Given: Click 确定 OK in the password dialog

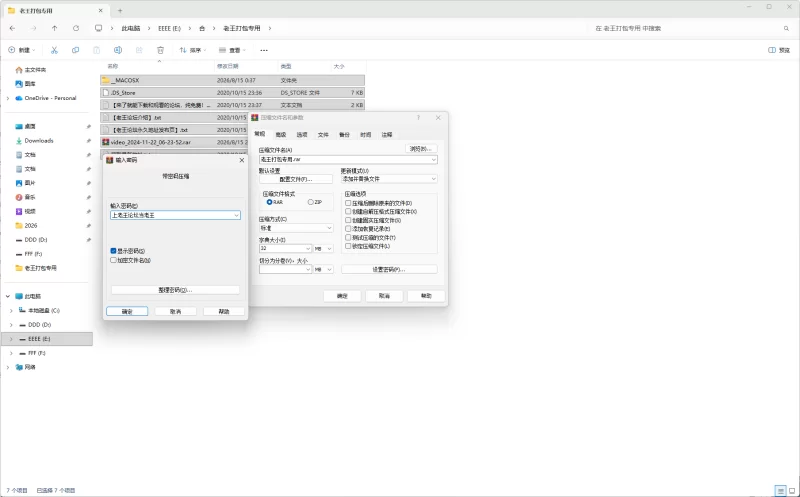Looking at the screenshot, I should pyautogui.click(x=127, y=311).
